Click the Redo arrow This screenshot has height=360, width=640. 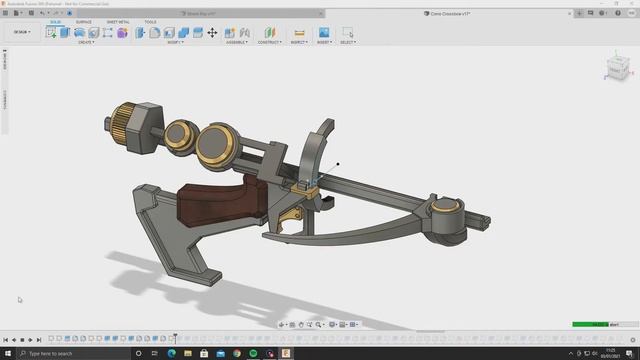tap(56, 13)
